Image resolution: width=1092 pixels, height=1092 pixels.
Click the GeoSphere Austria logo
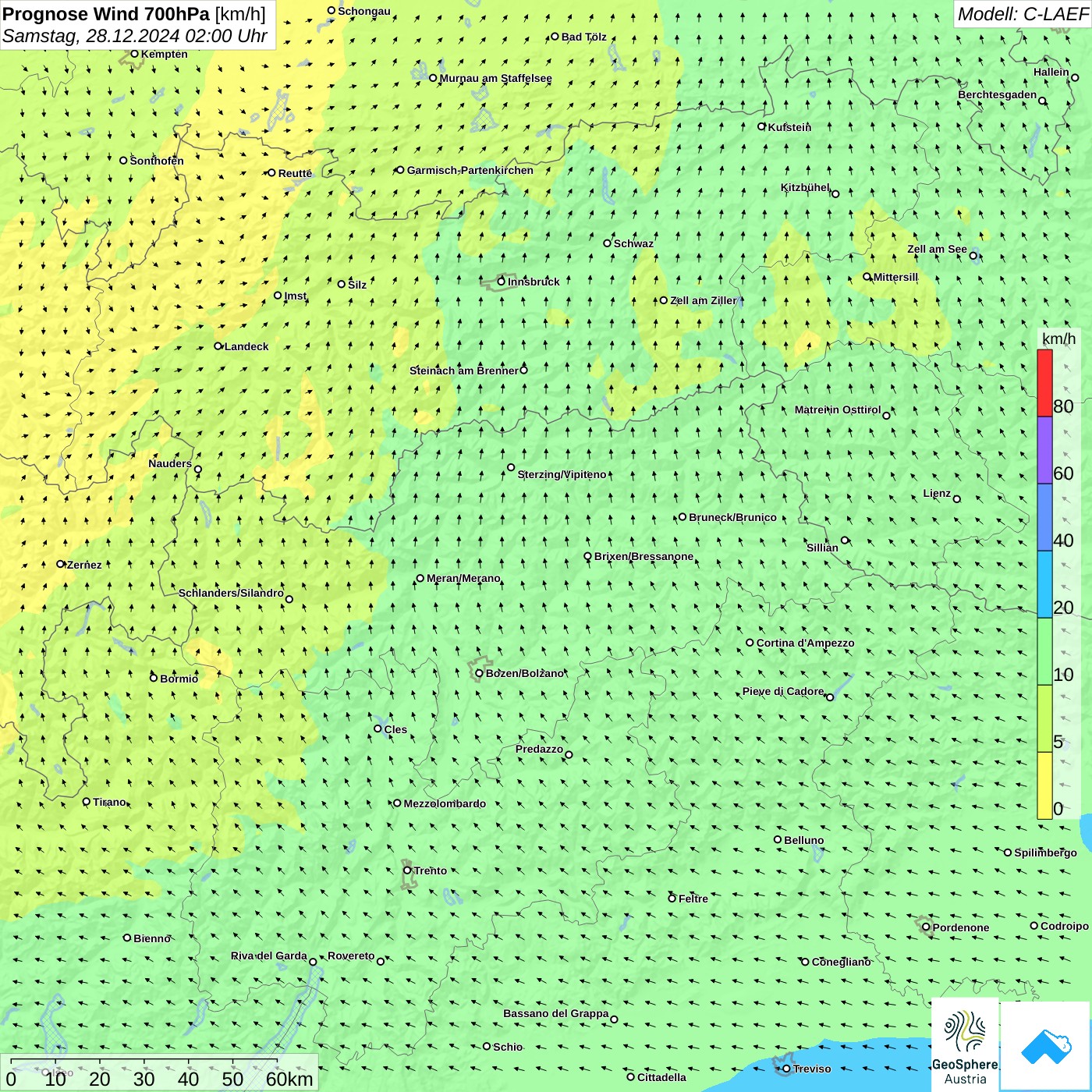coord(965,1045)
